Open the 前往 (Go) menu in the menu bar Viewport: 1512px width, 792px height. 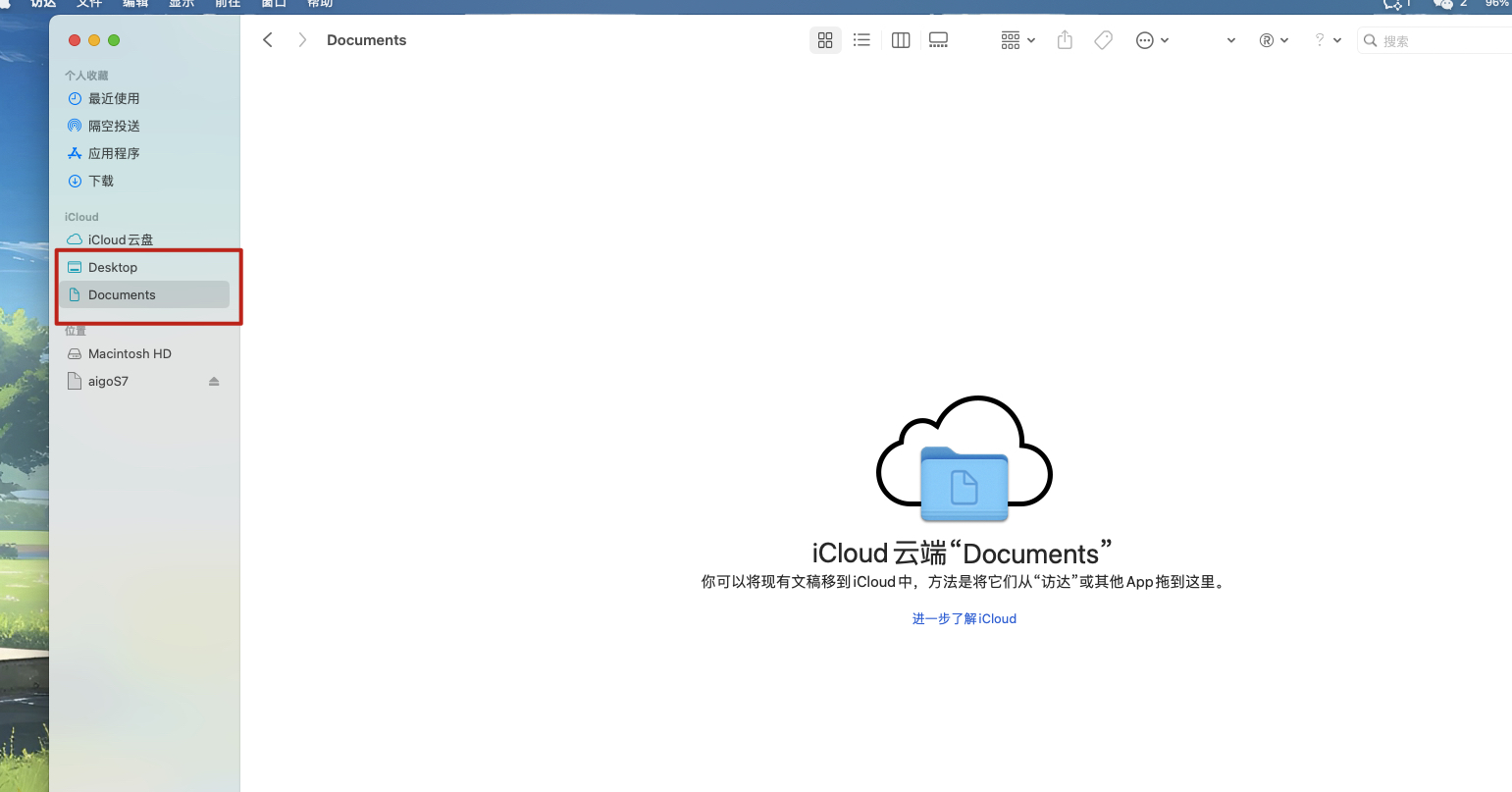coord(228,4)
